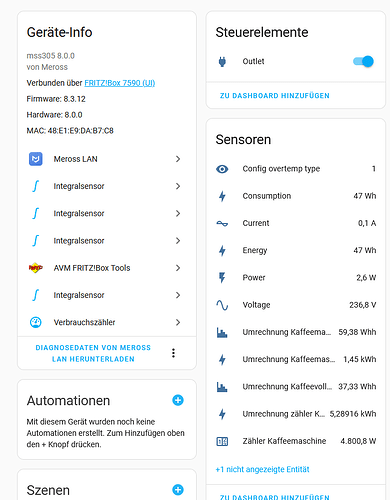The image size is (390, 500).
Task: Click the Voltage sine wave icon
Action: click(222, 305)
